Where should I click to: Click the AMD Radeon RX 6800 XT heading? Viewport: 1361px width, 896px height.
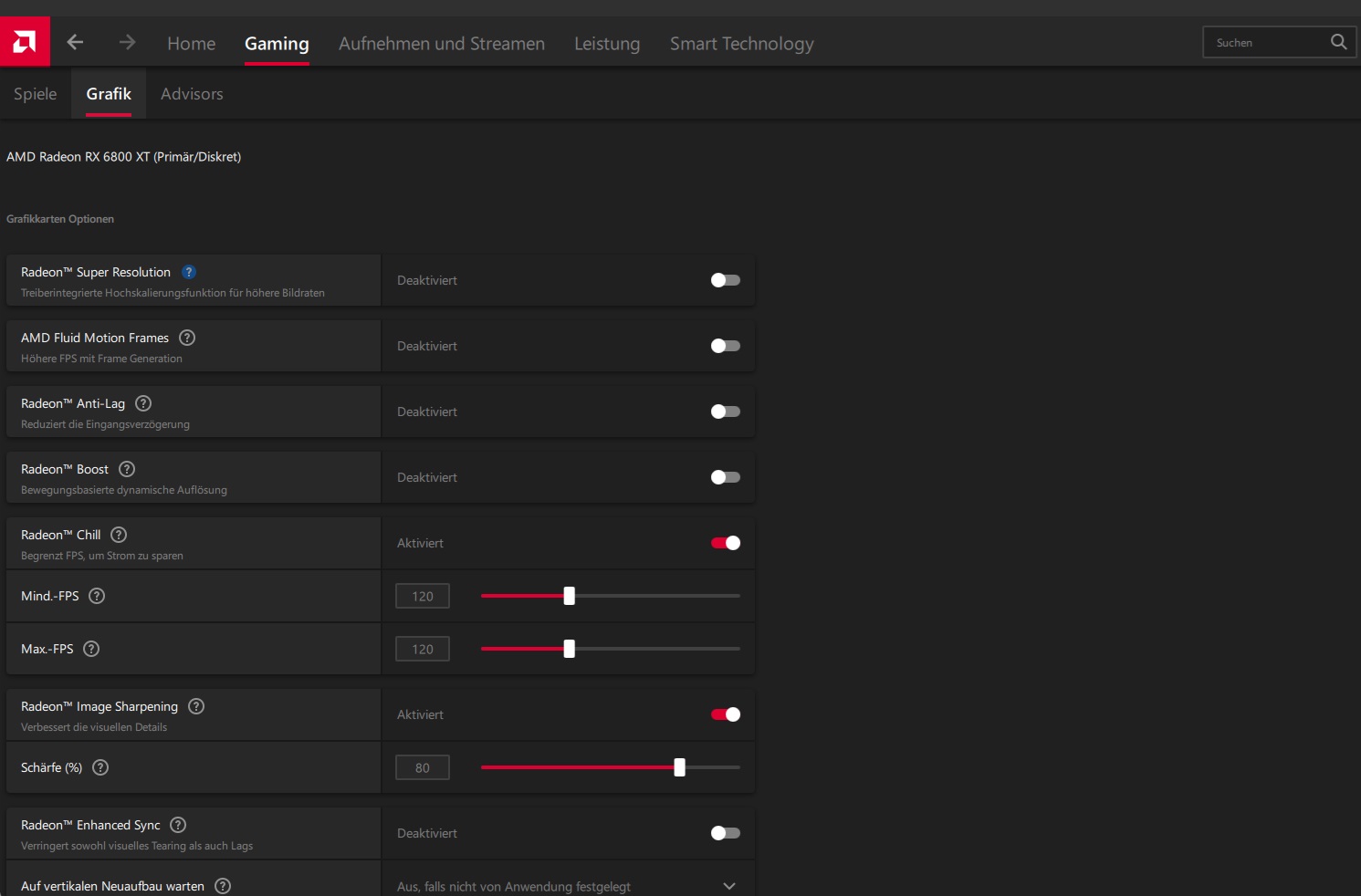pyautogui.click(x=124, y=157)
